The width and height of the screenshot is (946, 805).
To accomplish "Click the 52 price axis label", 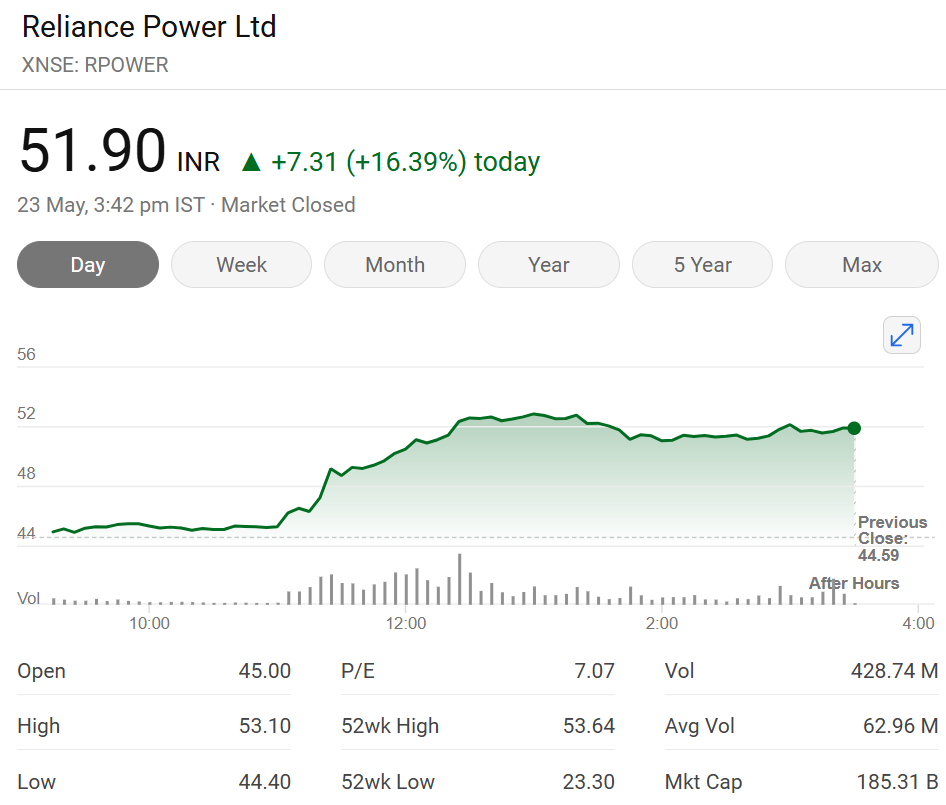I will [27, 413].
